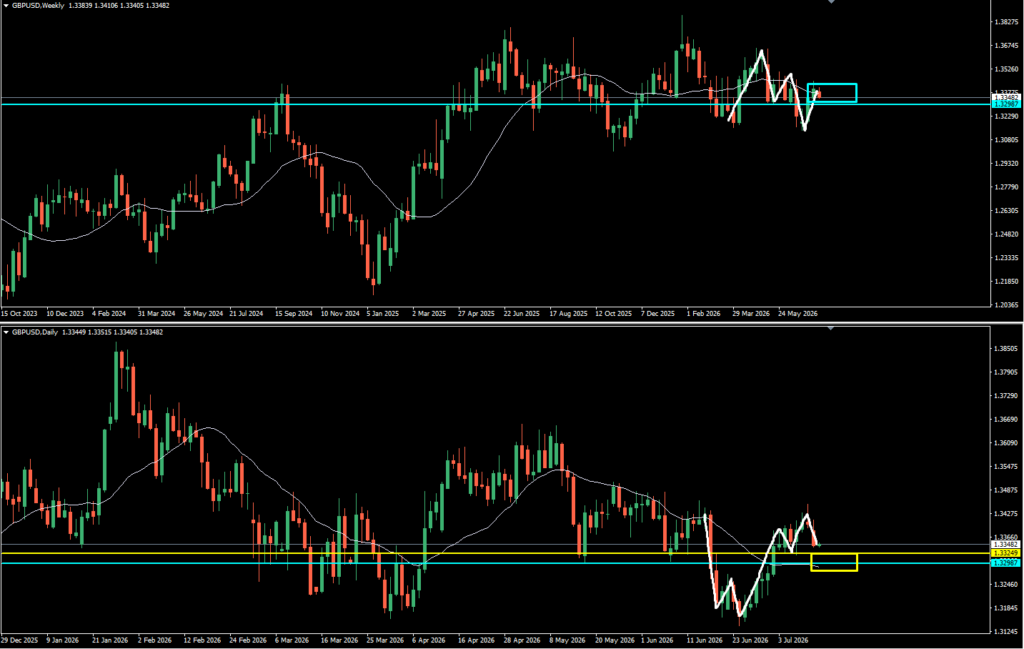Click the 4 Feb 2024 date on the Weekly time axis
This screenshot has height=649, width=1024.
pos(110,313)
